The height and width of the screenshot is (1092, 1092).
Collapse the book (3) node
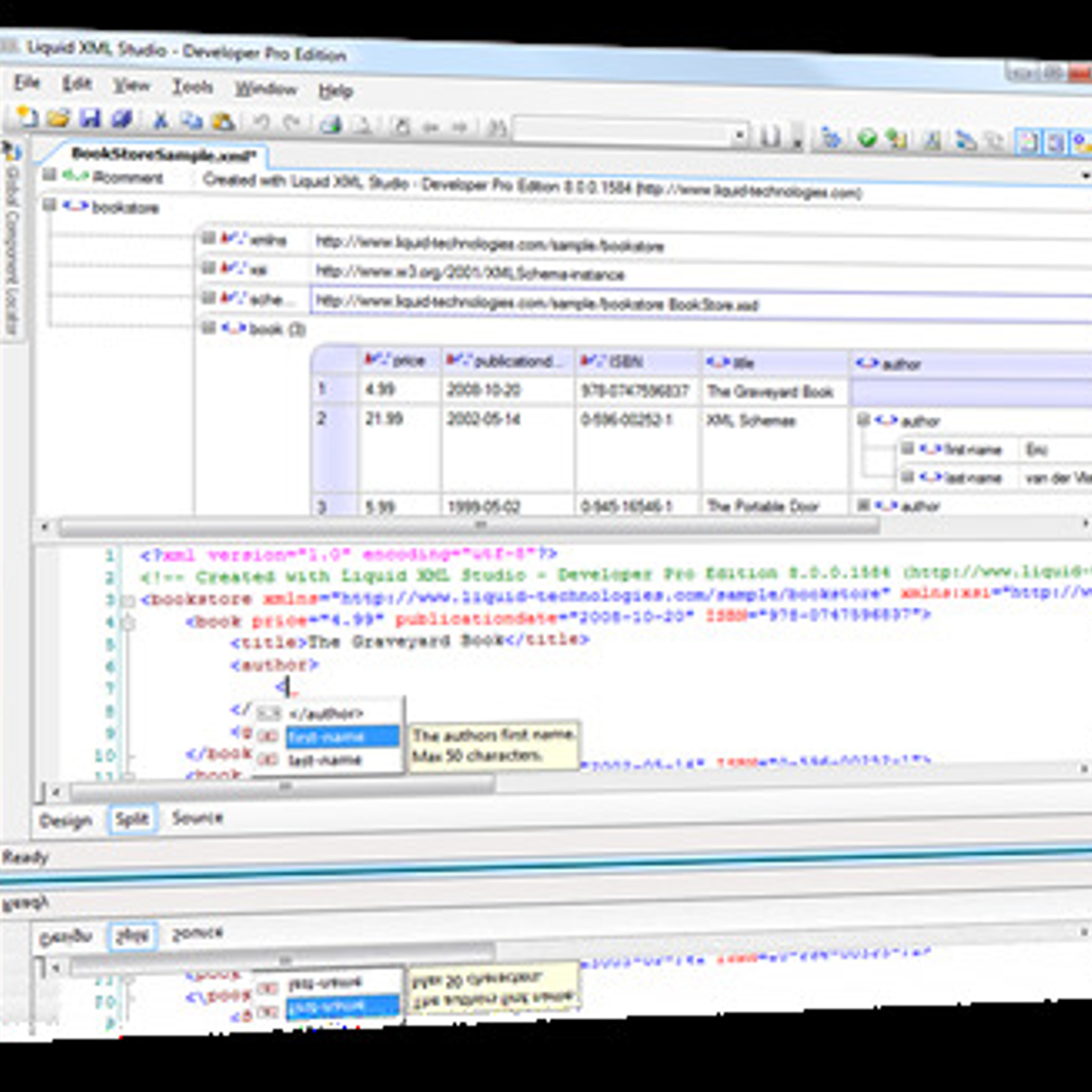click(208, 327)
